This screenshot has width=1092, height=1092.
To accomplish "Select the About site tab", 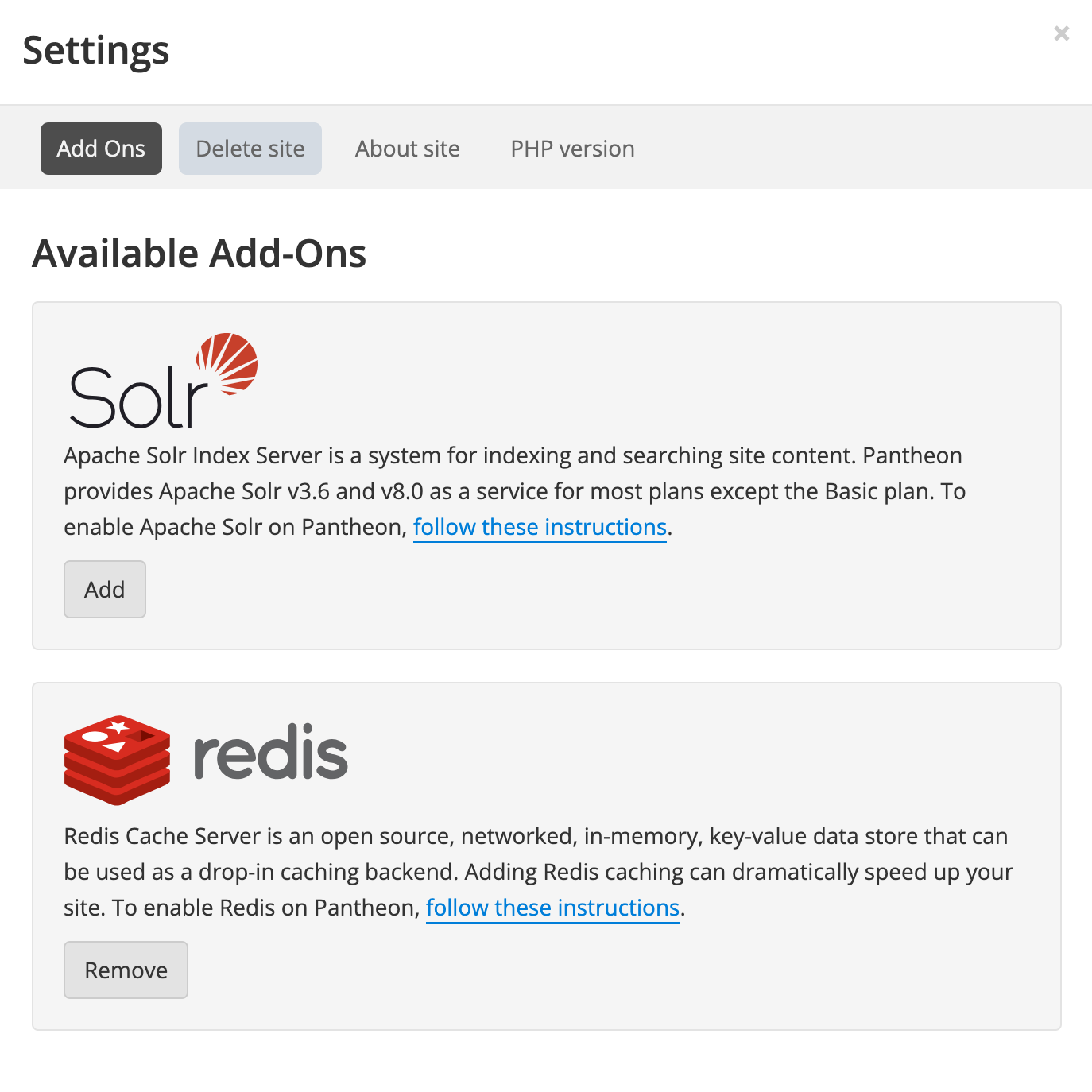I will coord(407,149).
